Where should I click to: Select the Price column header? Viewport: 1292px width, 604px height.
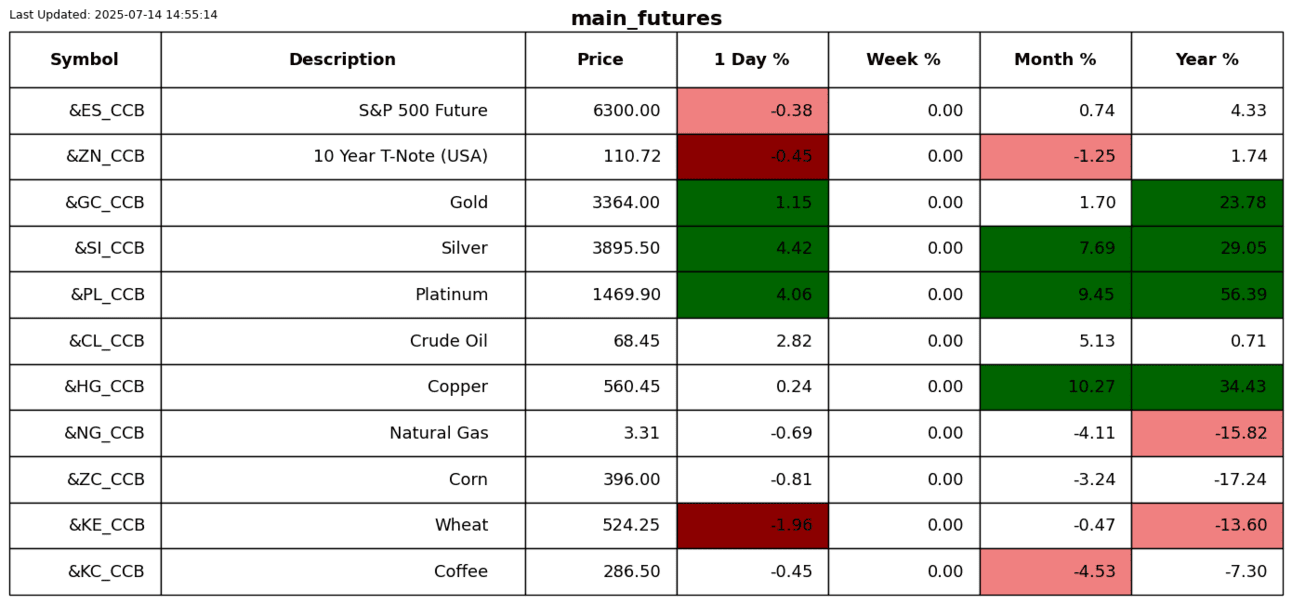click(x=600, y=60)
